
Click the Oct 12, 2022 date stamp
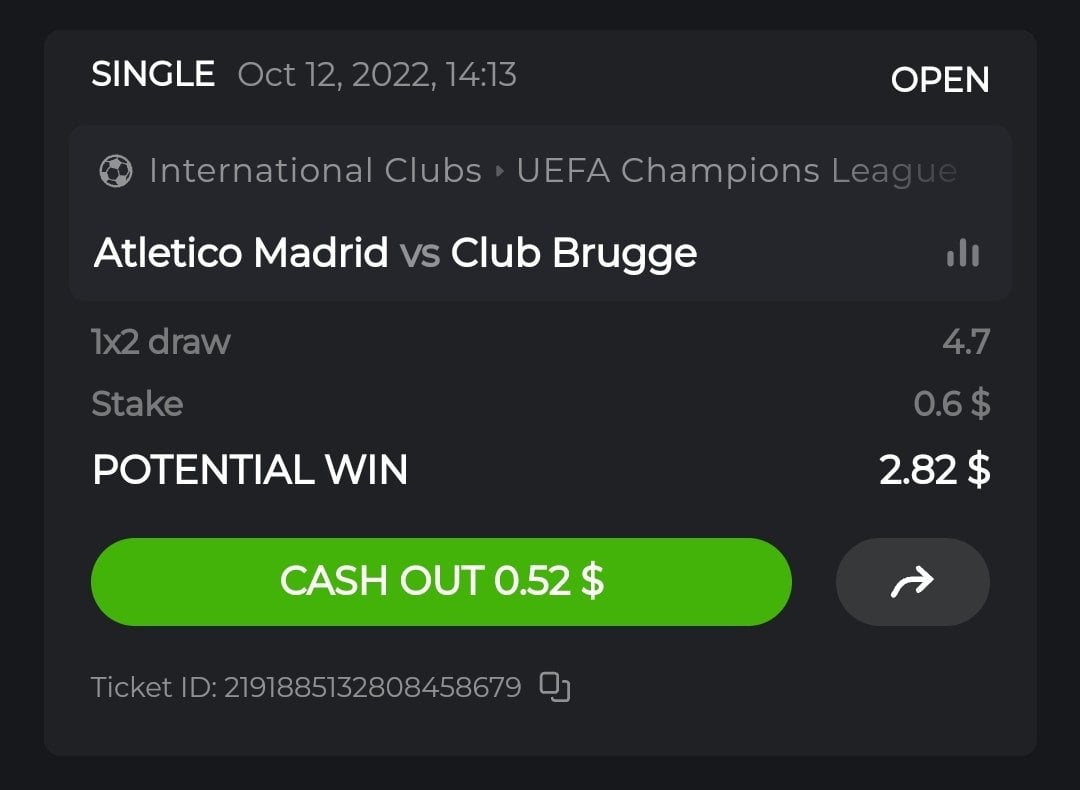pyautogui.click(x=377, y=75)
